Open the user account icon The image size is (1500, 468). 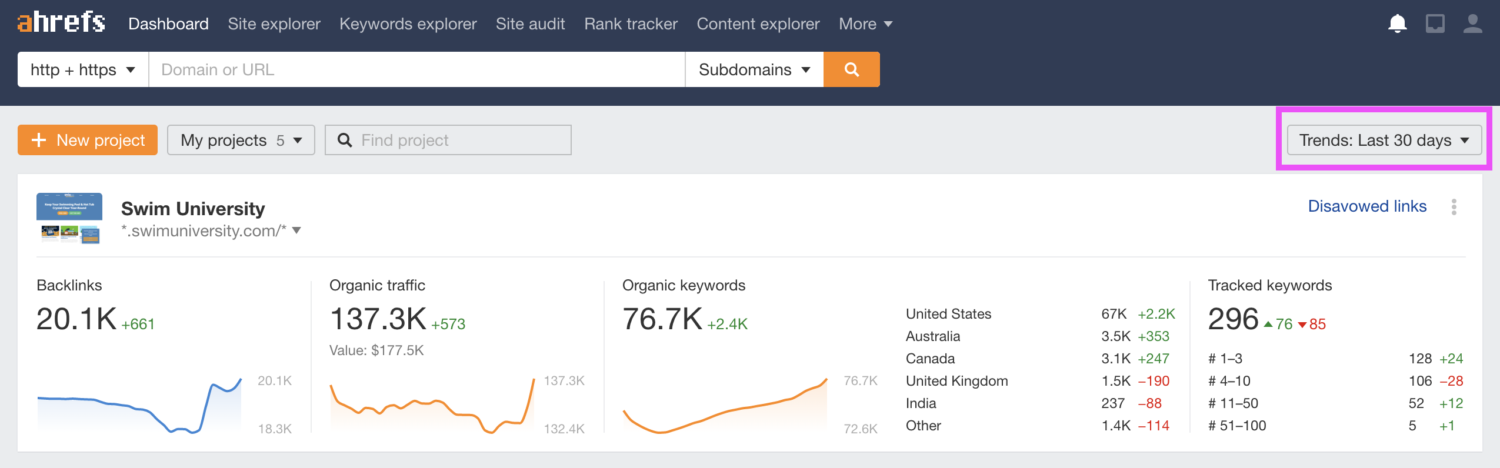[1472, 24]
